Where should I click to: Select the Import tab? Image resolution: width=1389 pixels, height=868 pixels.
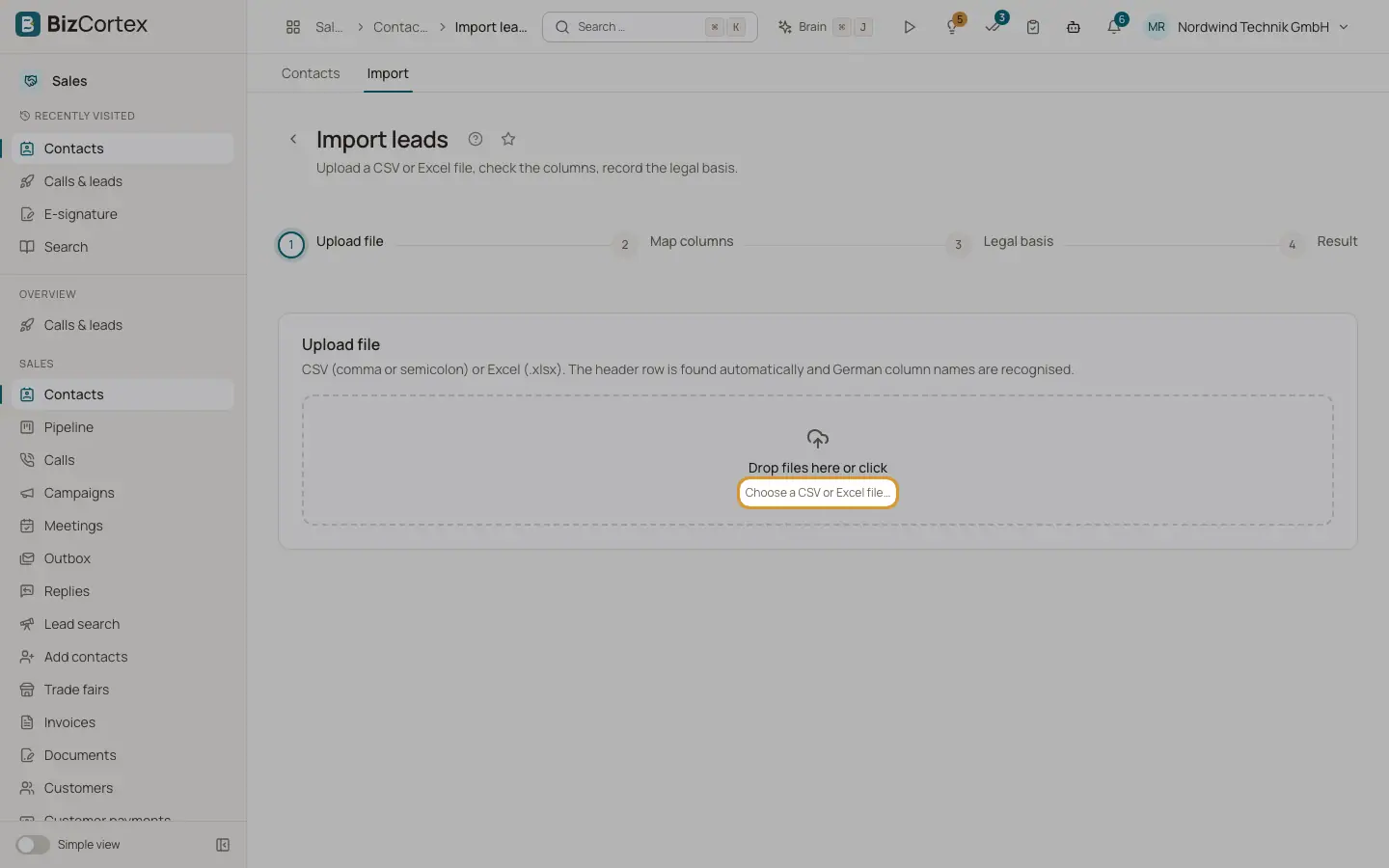[388, 73]
